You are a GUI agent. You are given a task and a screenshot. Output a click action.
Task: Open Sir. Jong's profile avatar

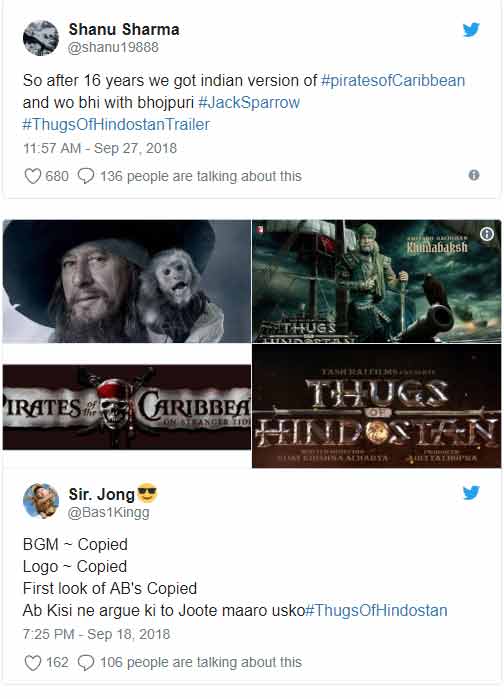tap(41, 501)
